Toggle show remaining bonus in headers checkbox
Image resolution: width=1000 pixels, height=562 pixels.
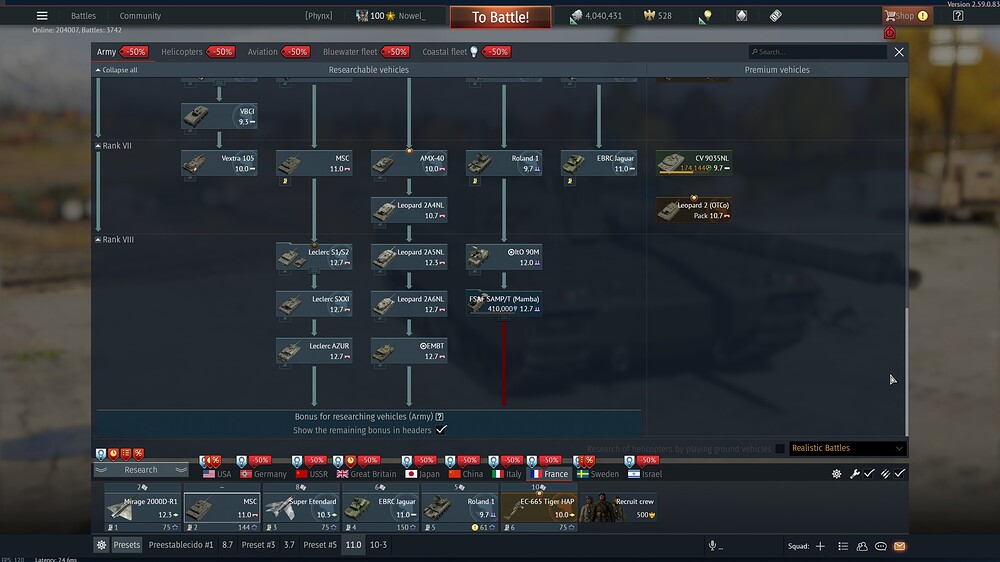click(441, 430)
